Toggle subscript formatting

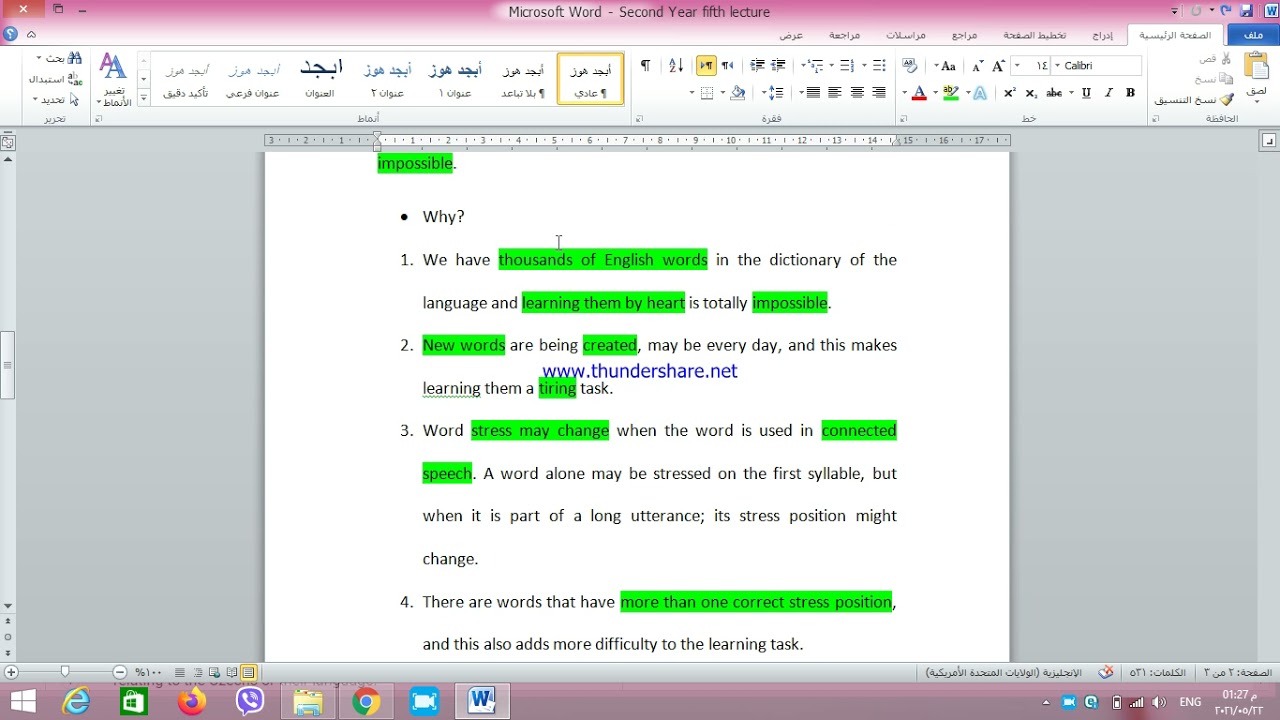1031,93
